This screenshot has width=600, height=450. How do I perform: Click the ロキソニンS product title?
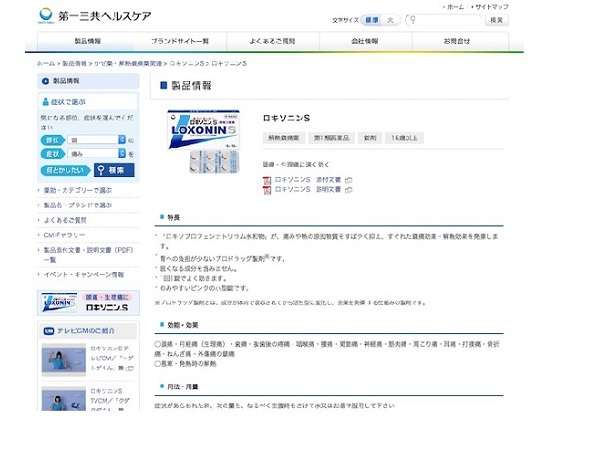tap(287, 118)
